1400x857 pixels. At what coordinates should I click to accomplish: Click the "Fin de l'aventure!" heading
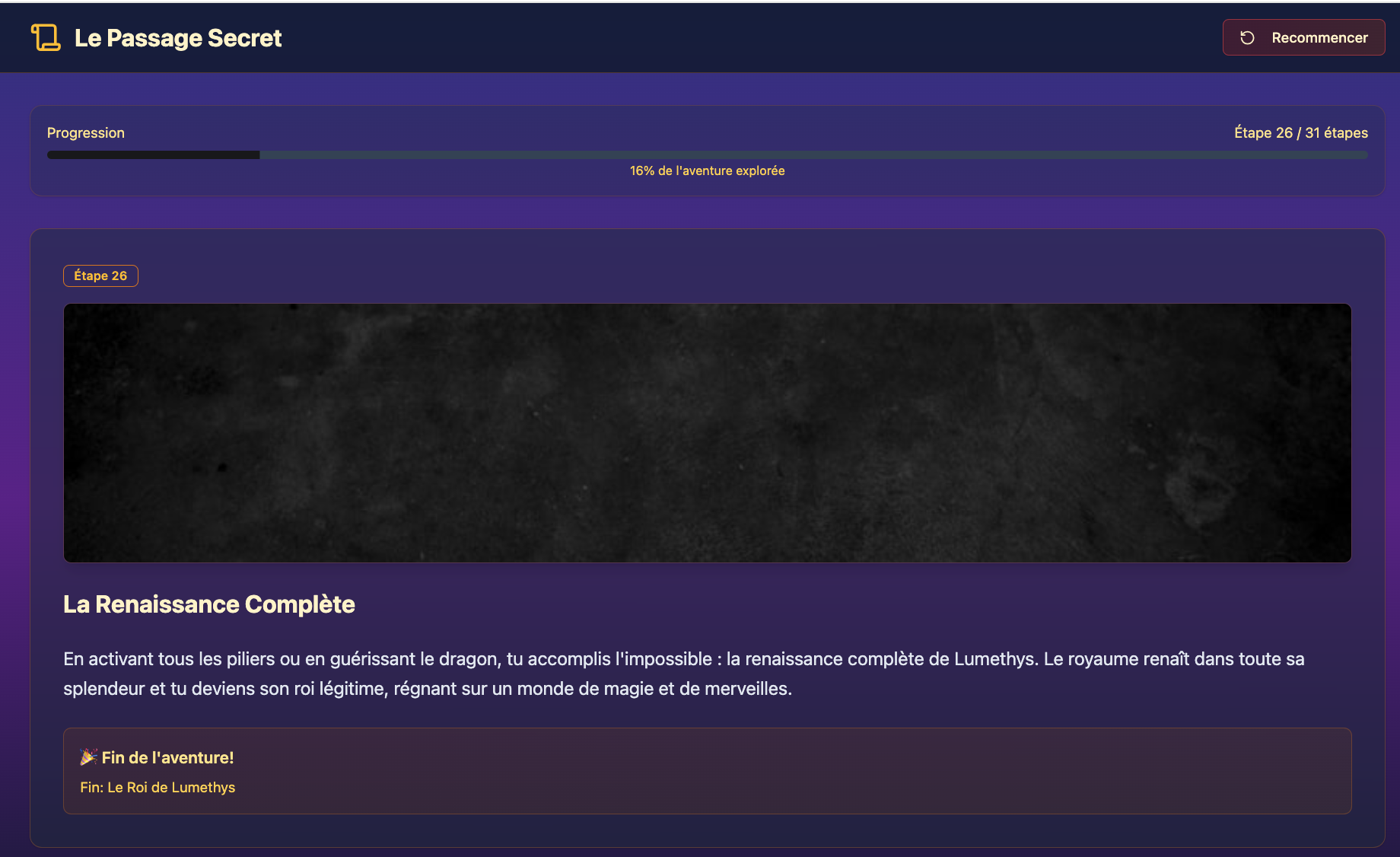coord(167,757)
